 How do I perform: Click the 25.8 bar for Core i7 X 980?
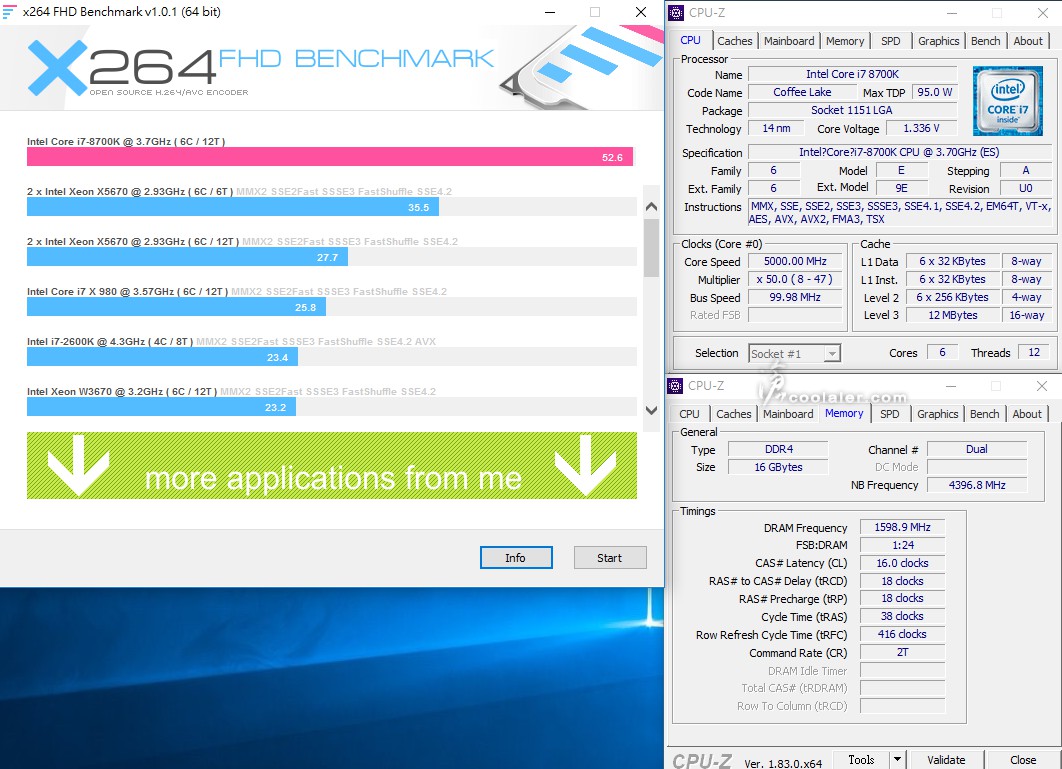176,307
